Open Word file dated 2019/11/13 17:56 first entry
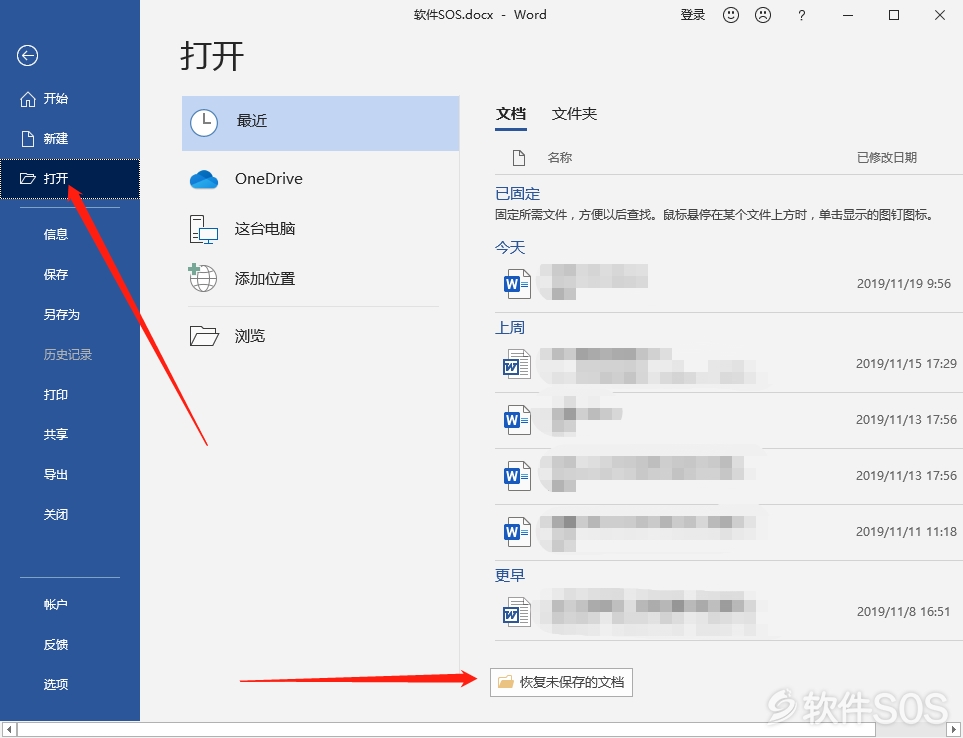The height and width of the screenshot is (738, 963). click(x=728, y=420)
